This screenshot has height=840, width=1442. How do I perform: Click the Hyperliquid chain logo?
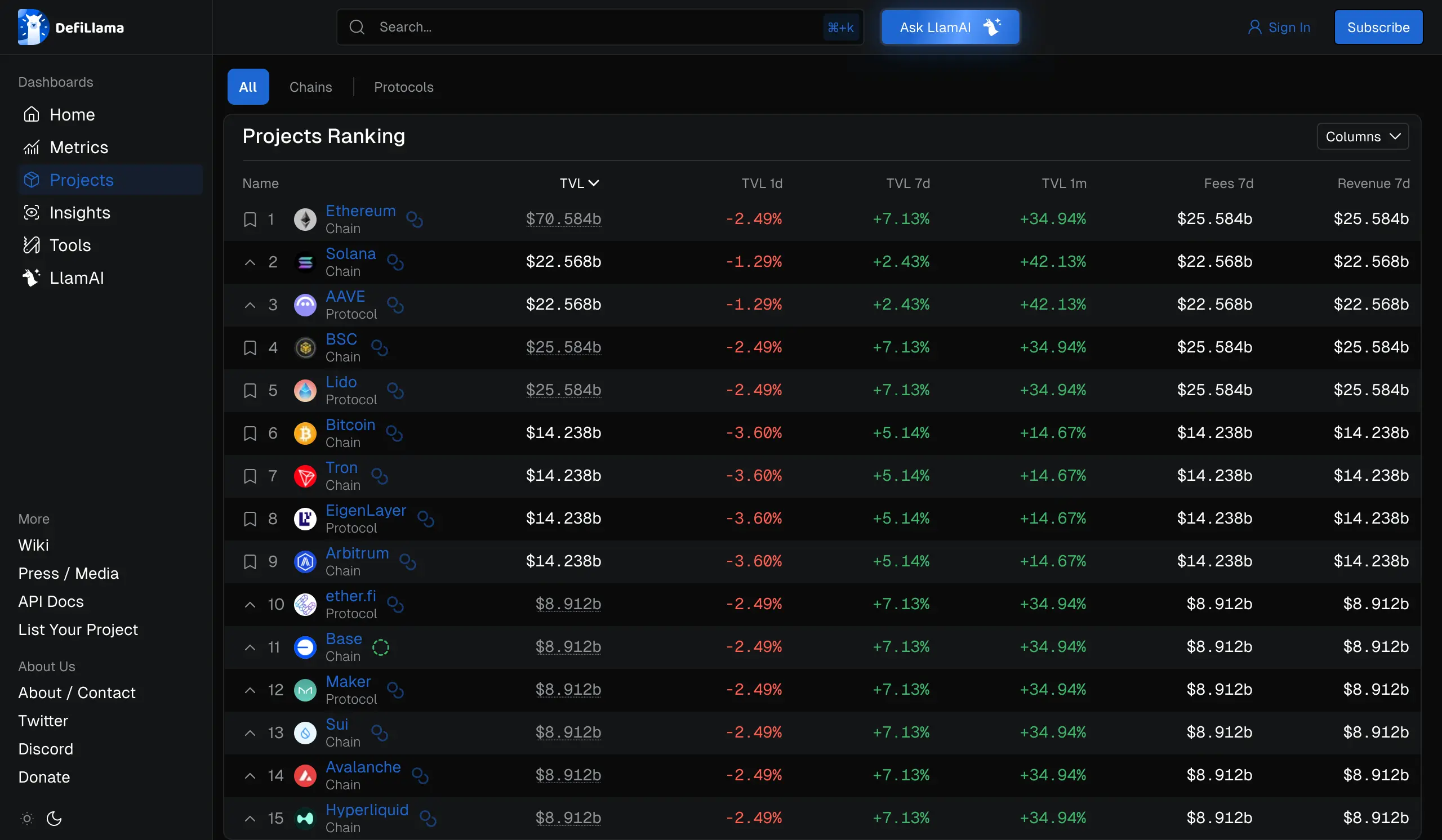click(305, 818)
